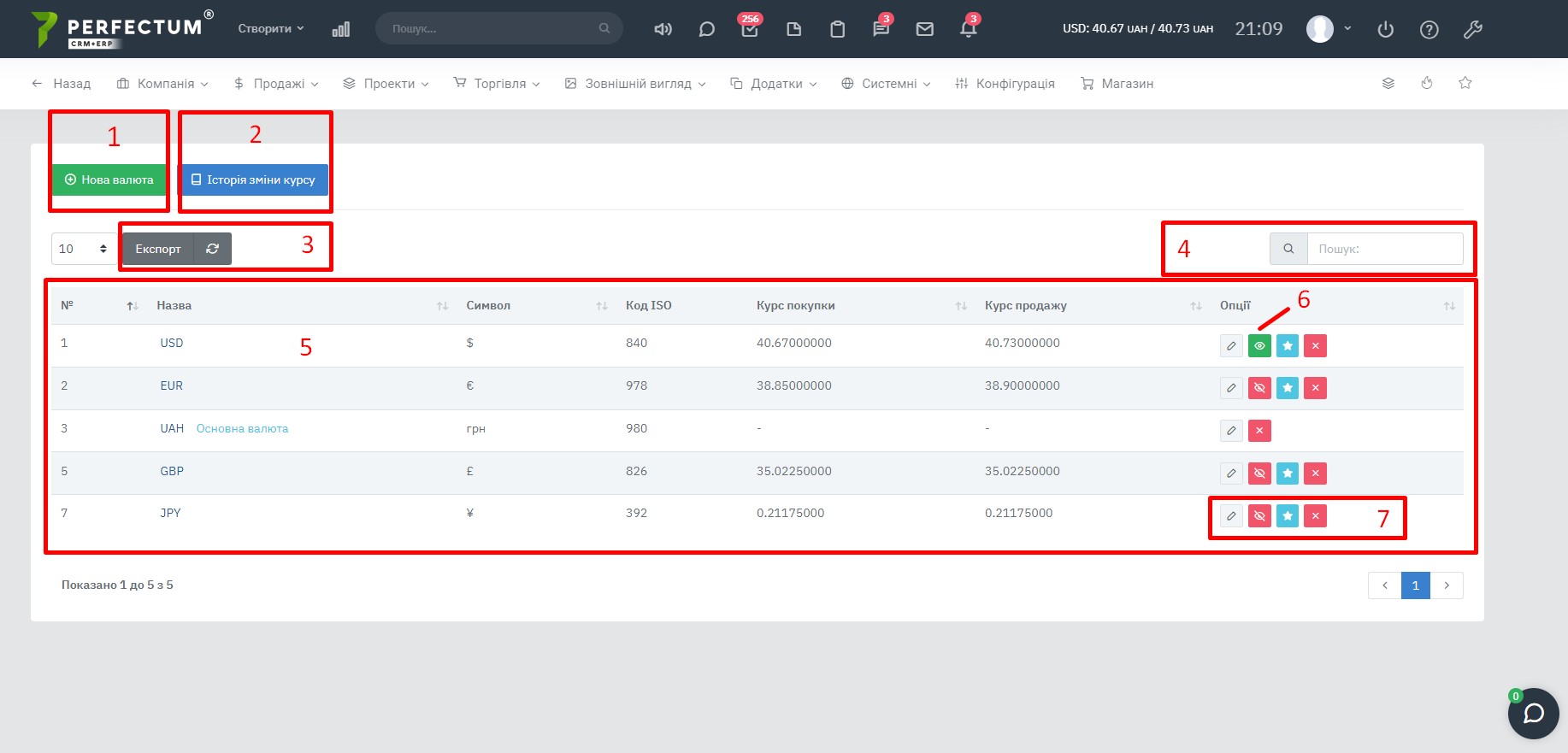Click the statistics bar chart icon
The width and height of the screenshot is (1568, 753).
point(340,30)
